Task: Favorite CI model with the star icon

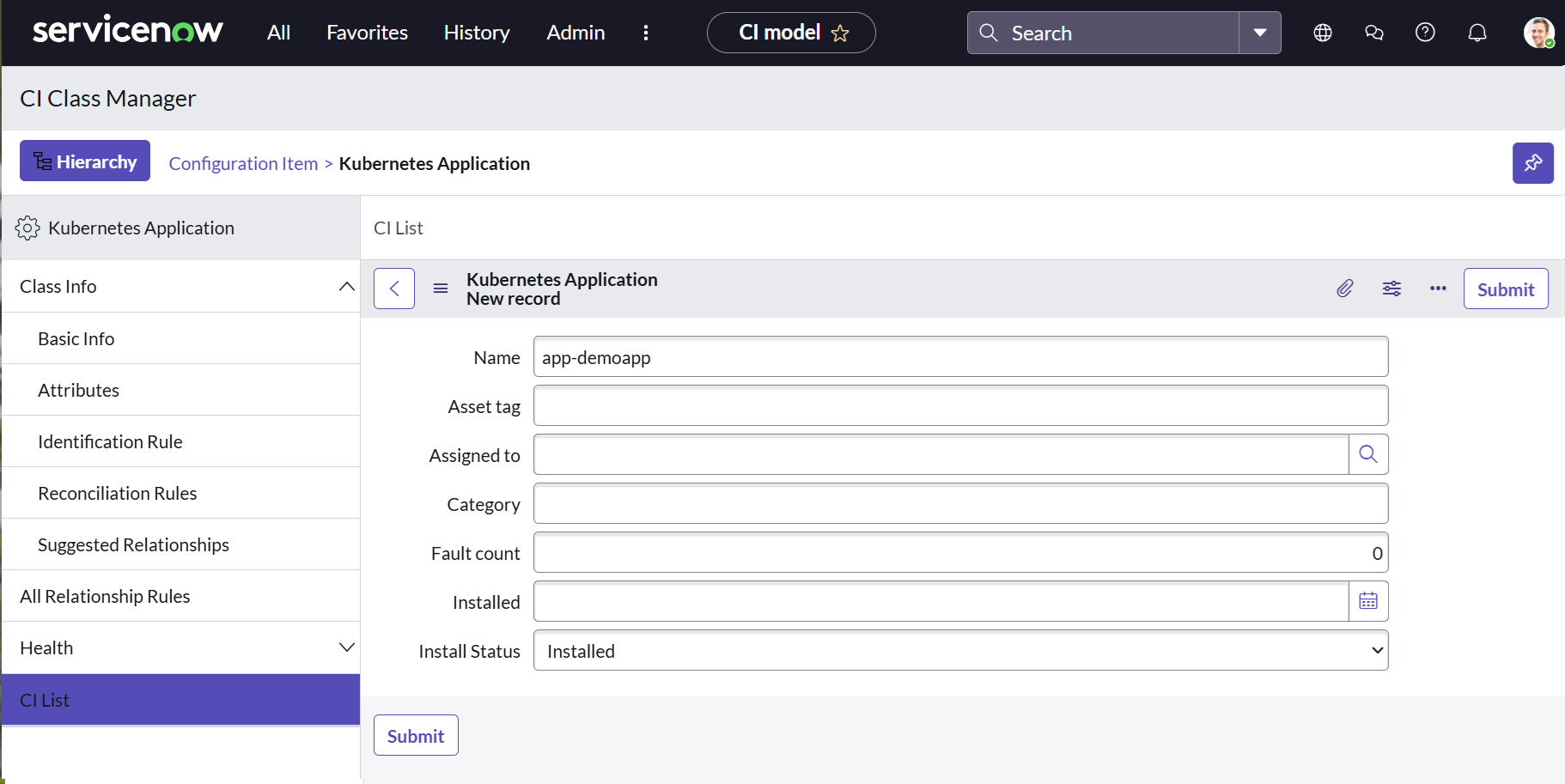Action: click(840, 33)
